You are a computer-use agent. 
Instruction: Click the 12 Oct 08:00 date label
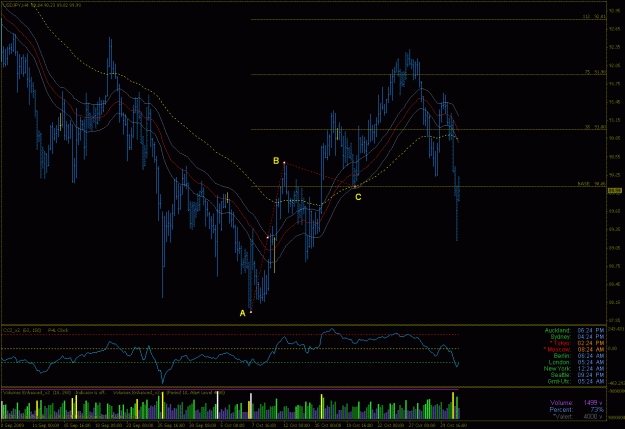tap(296, 425)
